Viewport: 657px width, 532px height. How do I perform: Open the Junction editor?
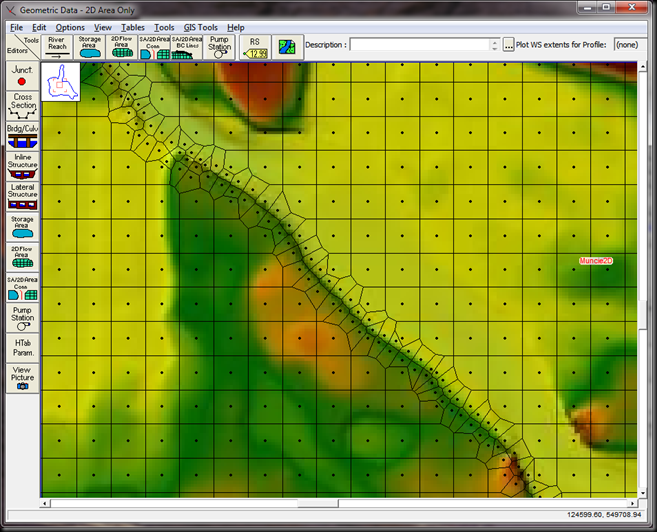click(22, 75)
